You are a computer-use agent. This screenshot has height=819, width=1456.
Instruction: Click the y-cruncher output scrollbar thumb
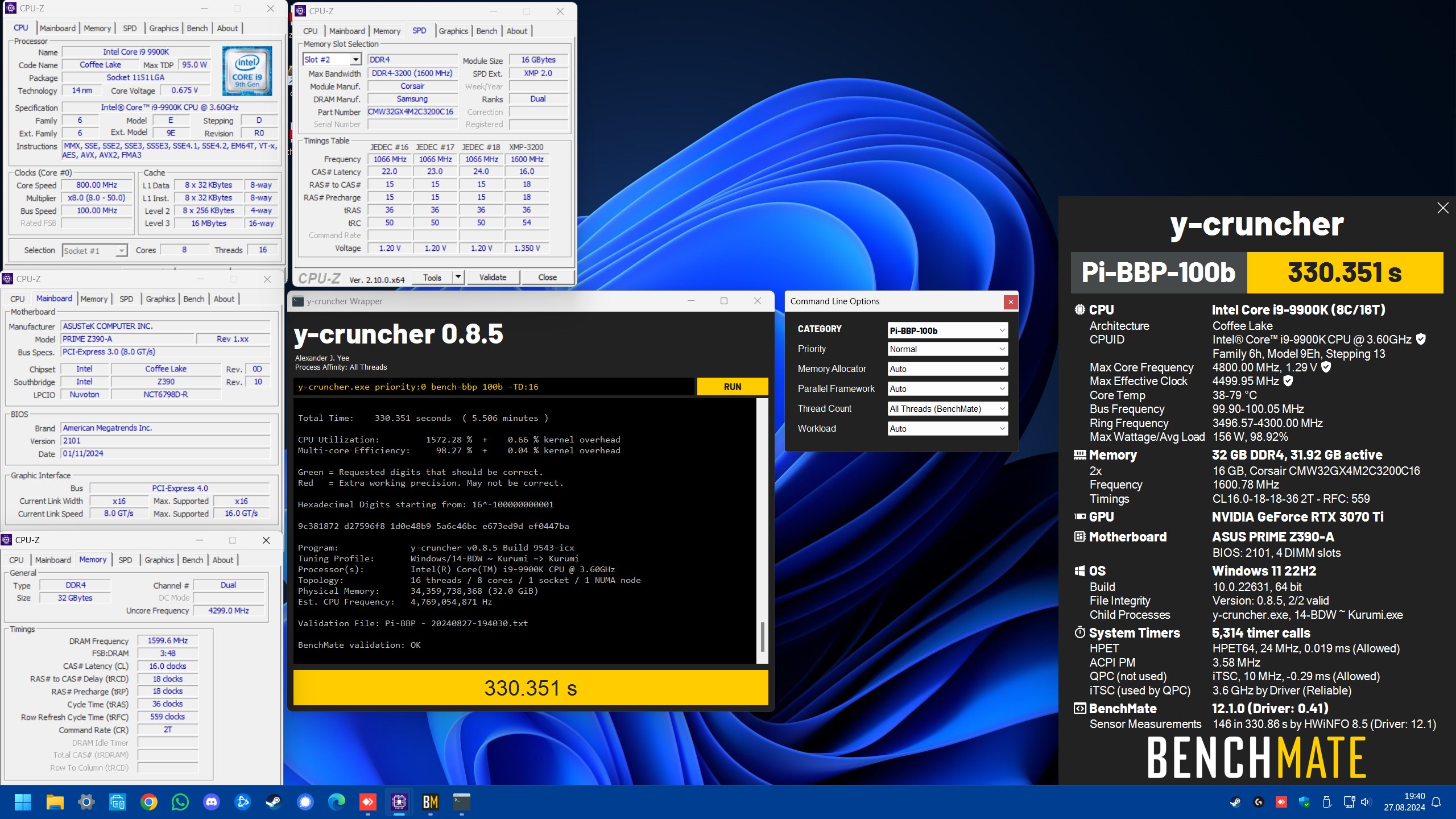762,636
